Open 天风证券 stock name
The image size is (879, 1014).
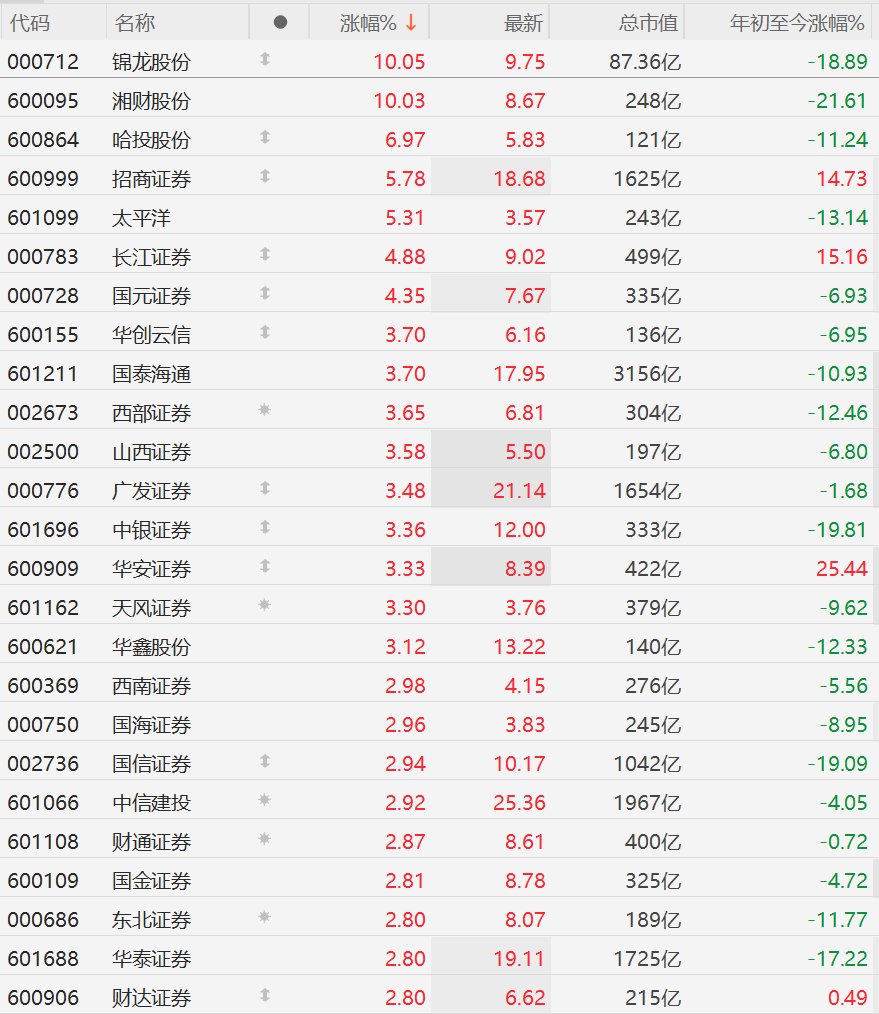151,608
